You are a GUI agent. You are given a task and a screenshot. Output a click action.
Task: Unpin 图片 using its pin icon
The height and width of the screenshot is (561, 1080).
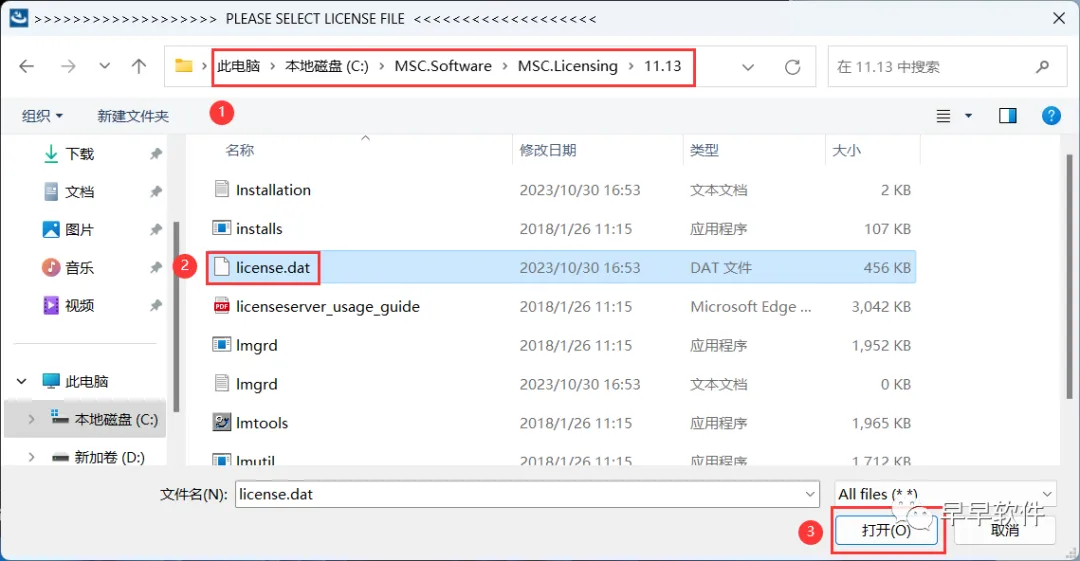point(156,230)
